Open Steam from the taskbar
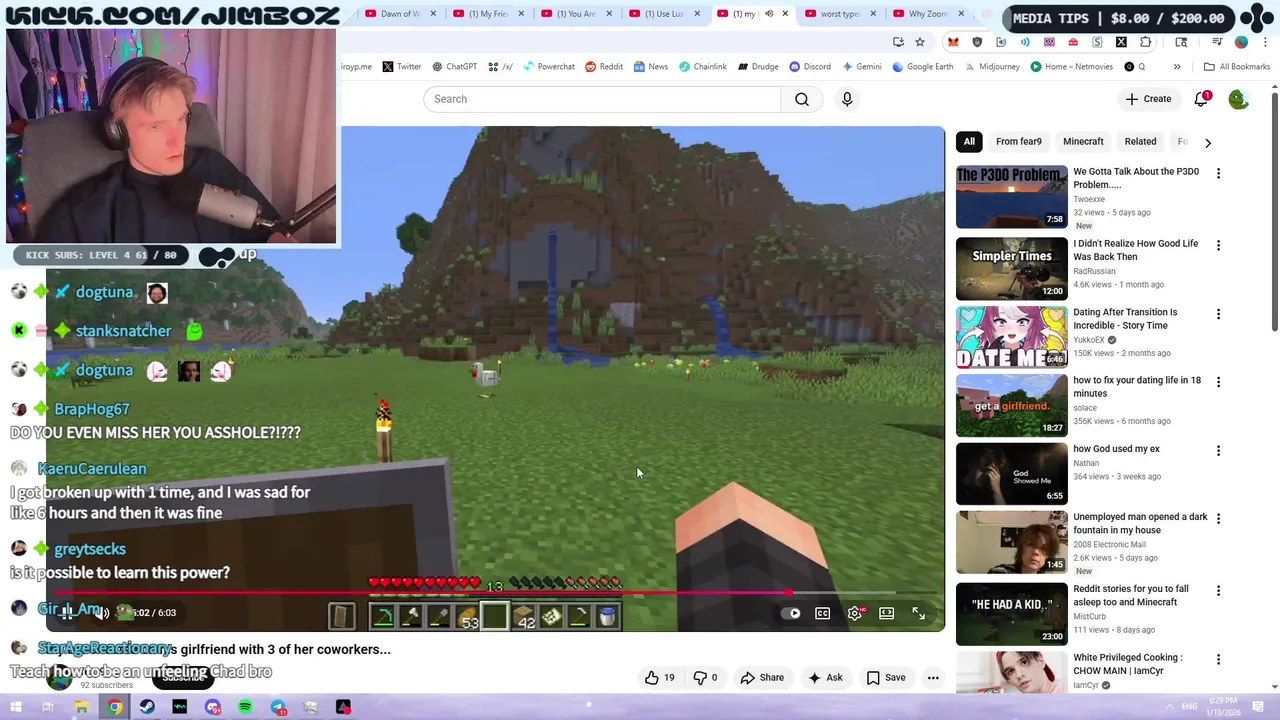 pos(147,707)
